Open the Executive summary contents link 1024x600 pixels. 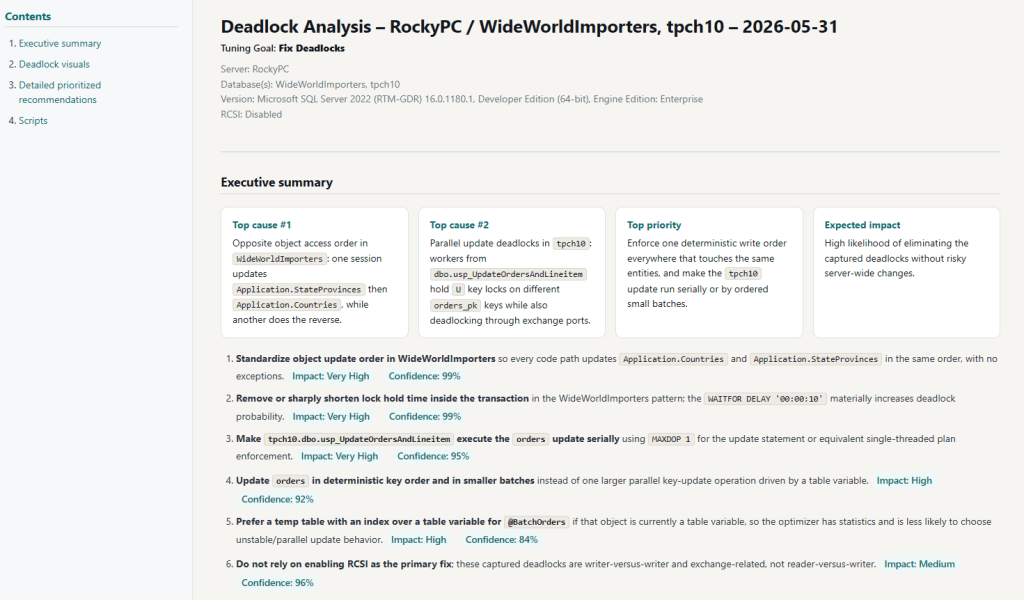coord(59,44)
